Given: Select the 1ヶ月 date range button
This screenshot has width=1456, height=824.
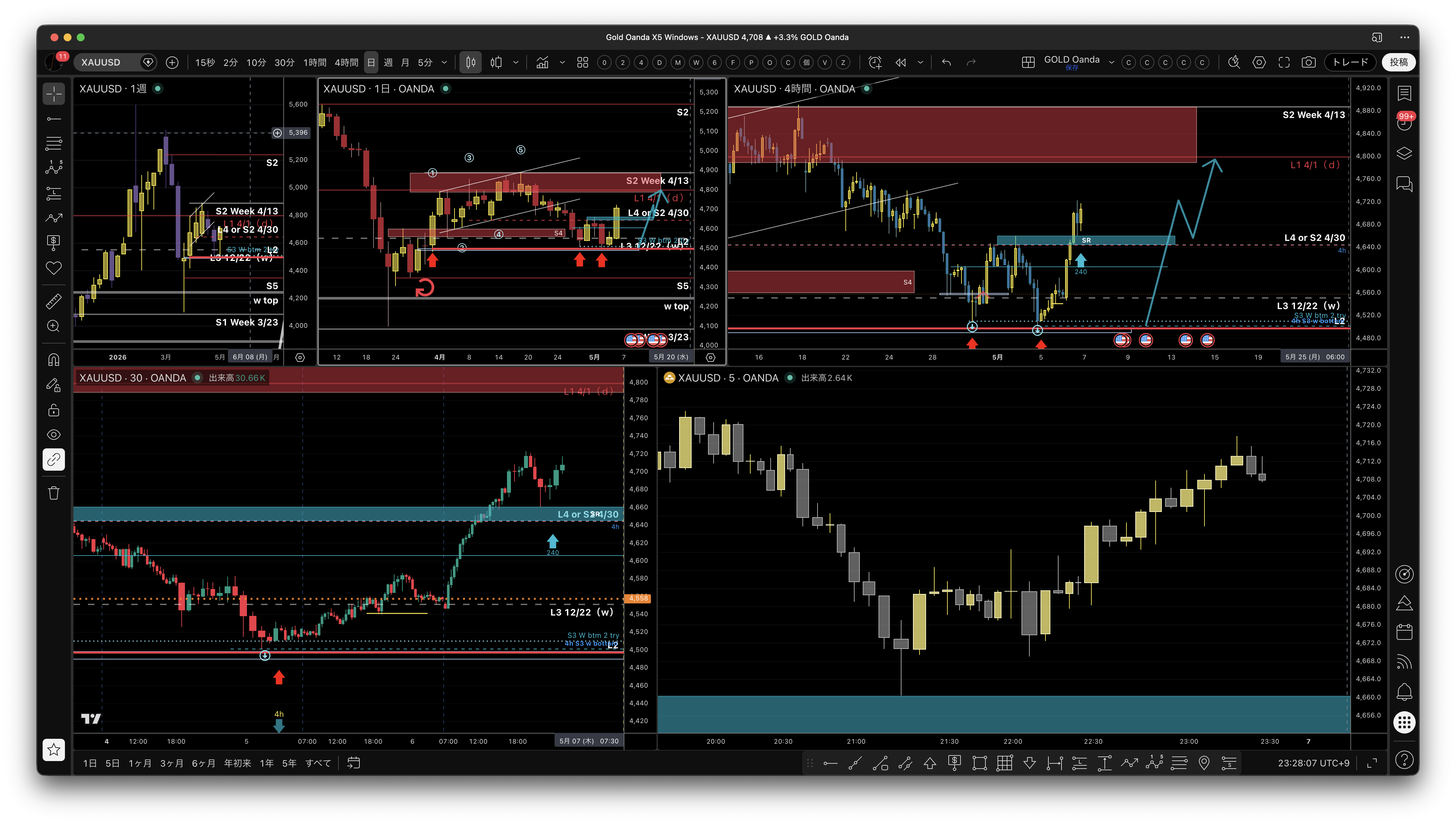Looking at the screenshot, I should 140,763.
